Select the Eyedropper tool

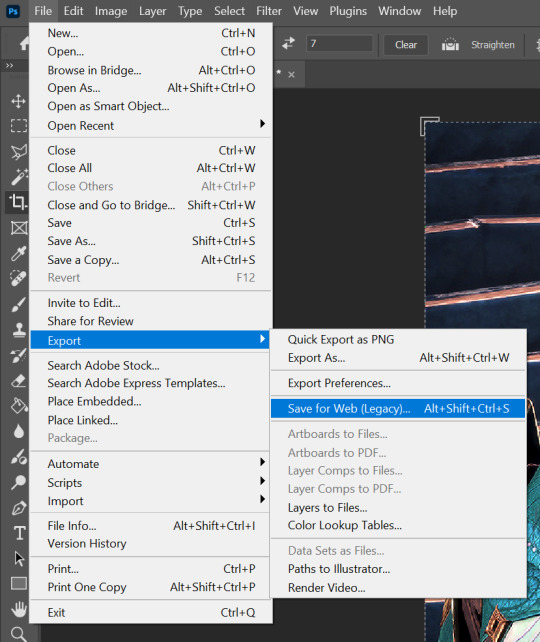pos(18,253)
